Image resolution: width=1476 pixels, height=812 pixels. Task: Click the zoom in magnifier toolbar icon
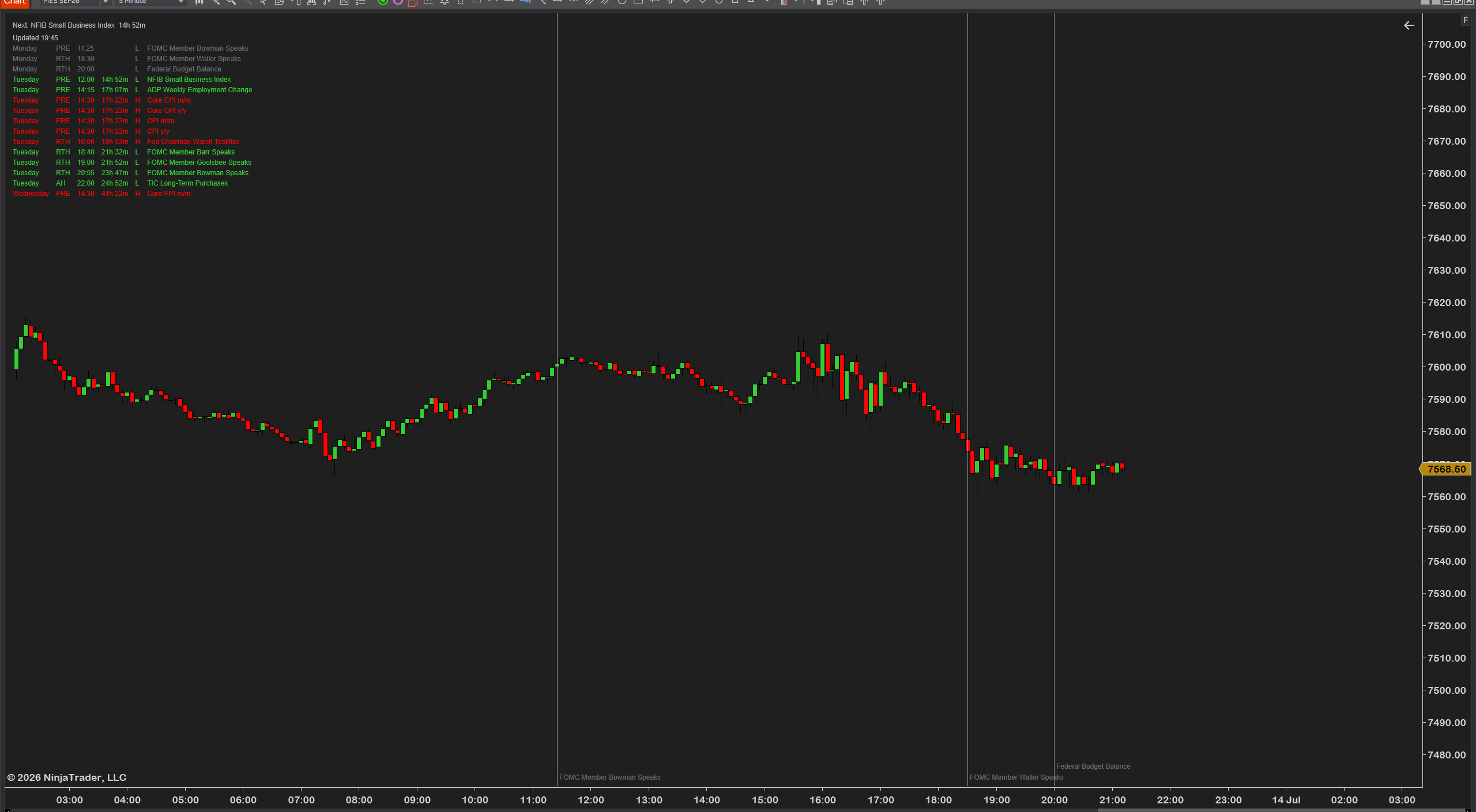point(231,2)
